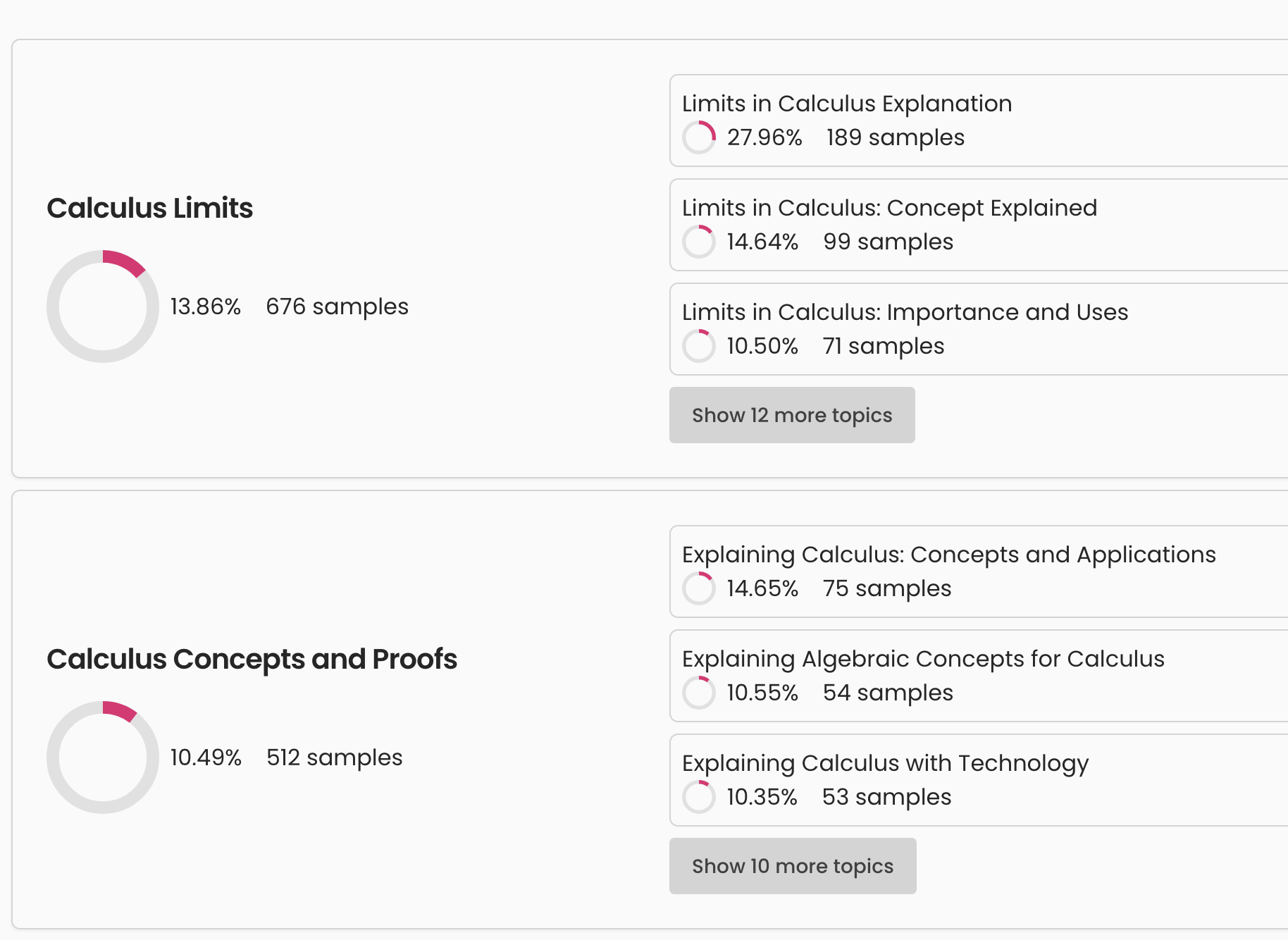This screenshot has width=1288, height=940.
Task: Click the 676 samples label
Action: (337, 307)
